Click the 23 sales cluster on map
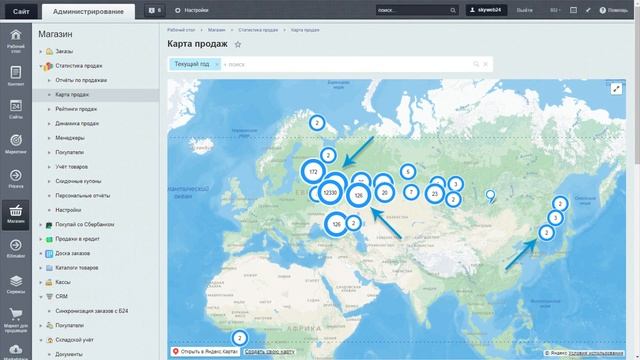The height and width of the screenshot is (360, 640). pyautogui.click(x=435, y=193)
